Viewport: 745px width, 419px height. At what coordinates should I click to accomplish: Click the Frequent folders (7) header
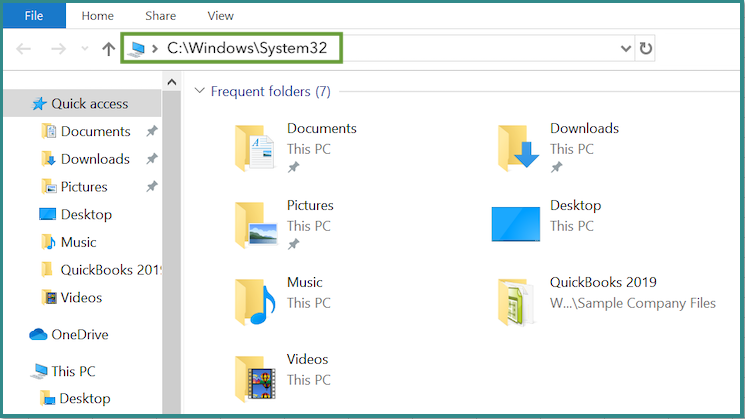271,91
